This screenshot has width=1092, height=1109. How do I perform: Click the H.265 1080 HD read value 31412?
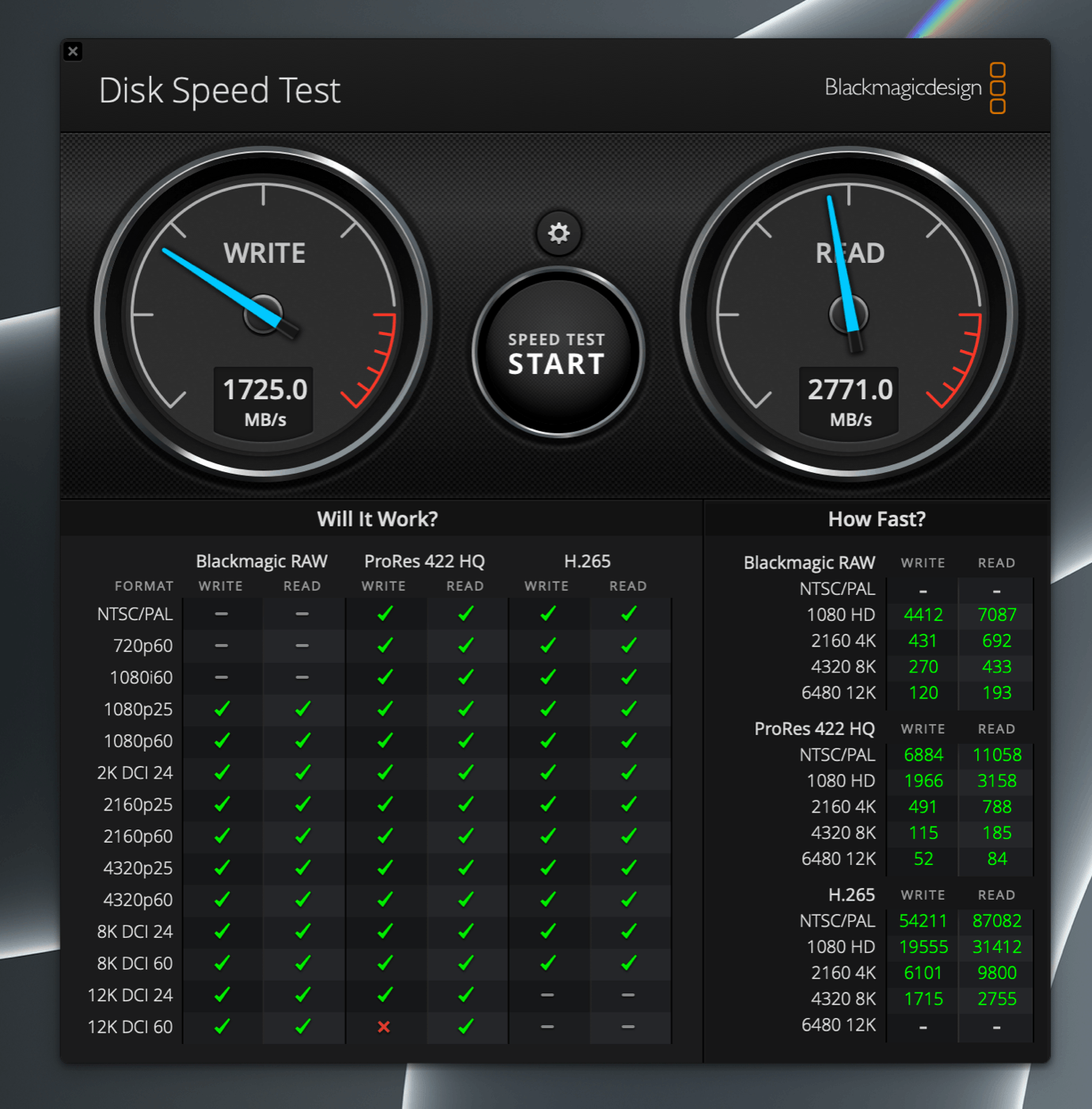coord(997,947)
